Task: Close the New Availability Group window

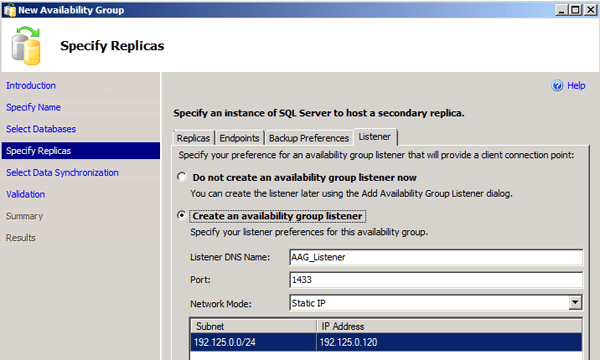Action: [x=590, y=10]
